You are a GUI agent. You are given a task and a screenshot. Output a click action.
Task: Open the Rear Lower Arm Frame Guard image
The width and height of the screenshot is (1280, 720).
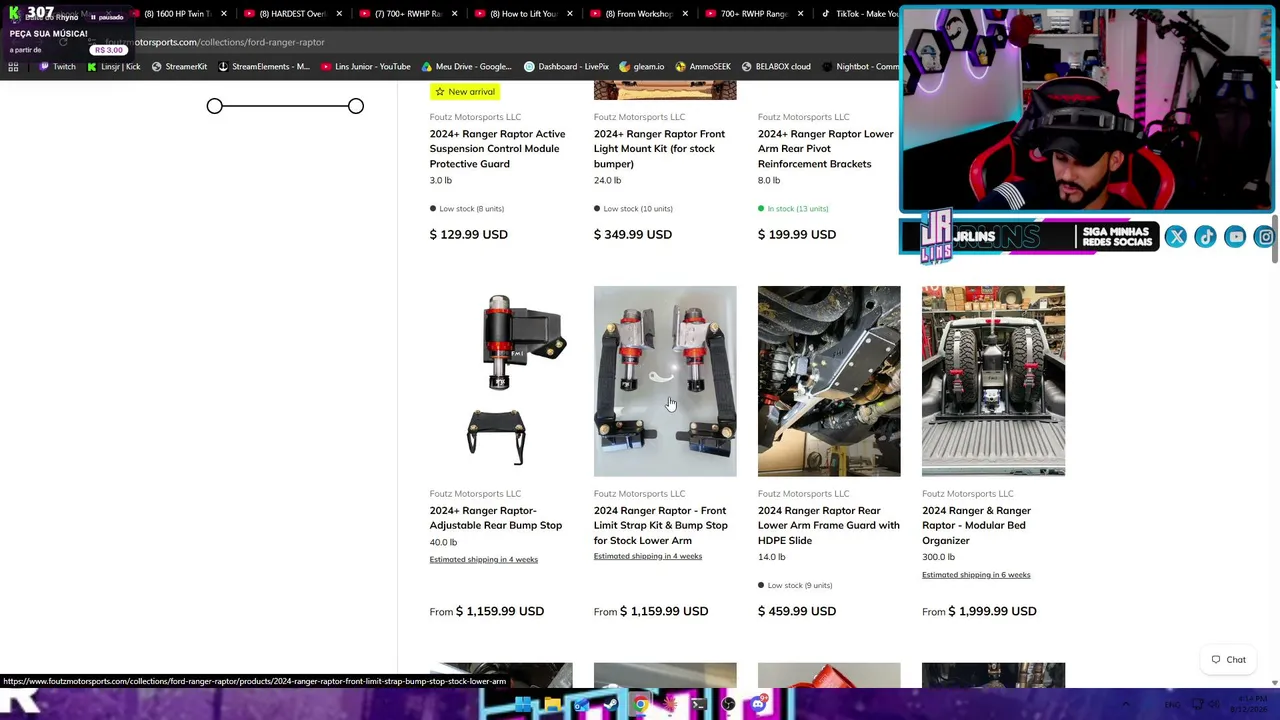click(829, 381)
